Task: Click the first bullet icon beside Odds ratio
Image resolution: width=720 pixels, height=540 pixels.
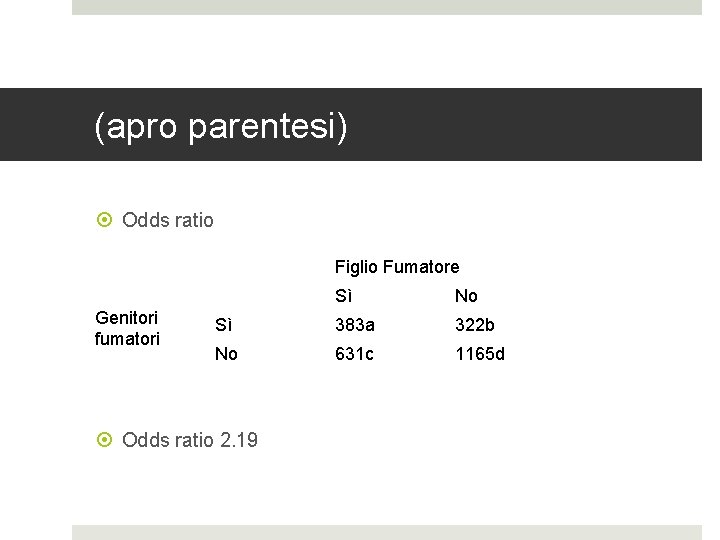Action: coord(107,220)
